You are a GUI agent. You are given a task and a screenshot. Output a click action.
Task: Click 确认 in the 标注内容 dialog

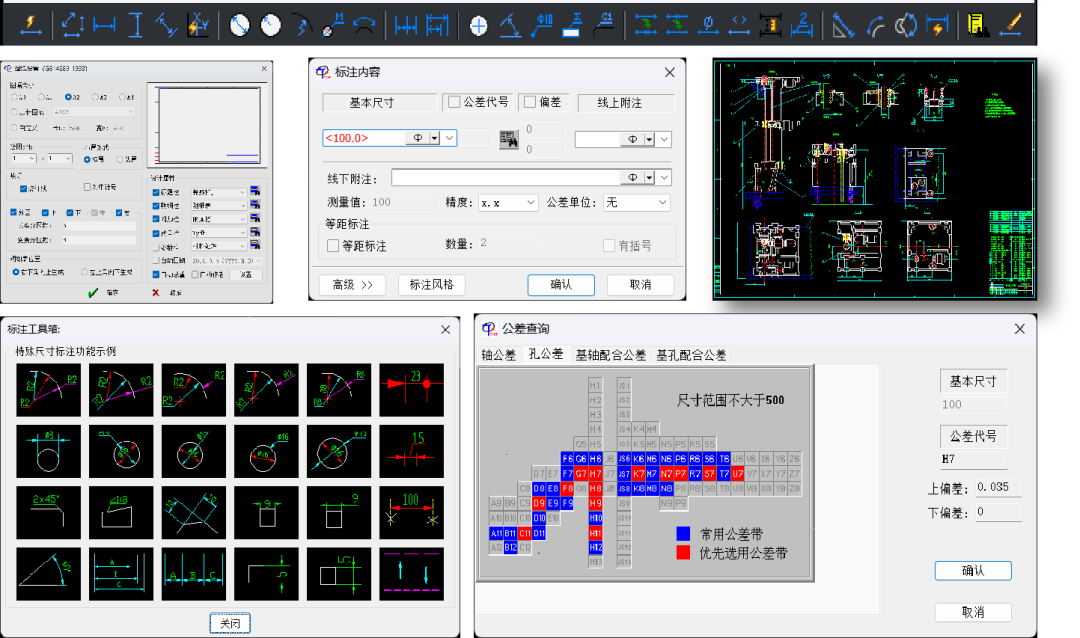click(x=561, y=285)
